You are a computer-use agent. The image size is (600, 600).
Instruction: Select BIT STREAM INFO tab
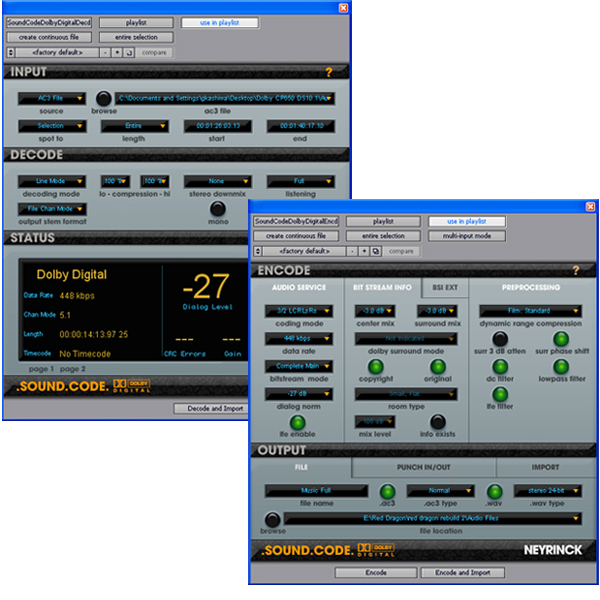(382, 287)
